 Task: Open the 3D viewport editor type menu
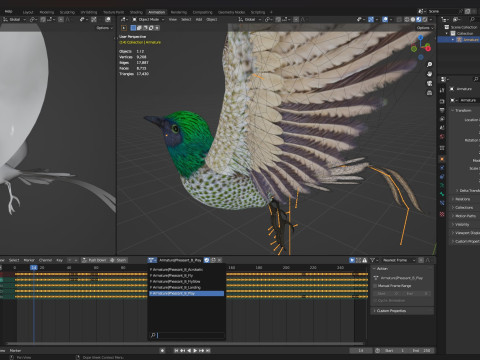124,20
